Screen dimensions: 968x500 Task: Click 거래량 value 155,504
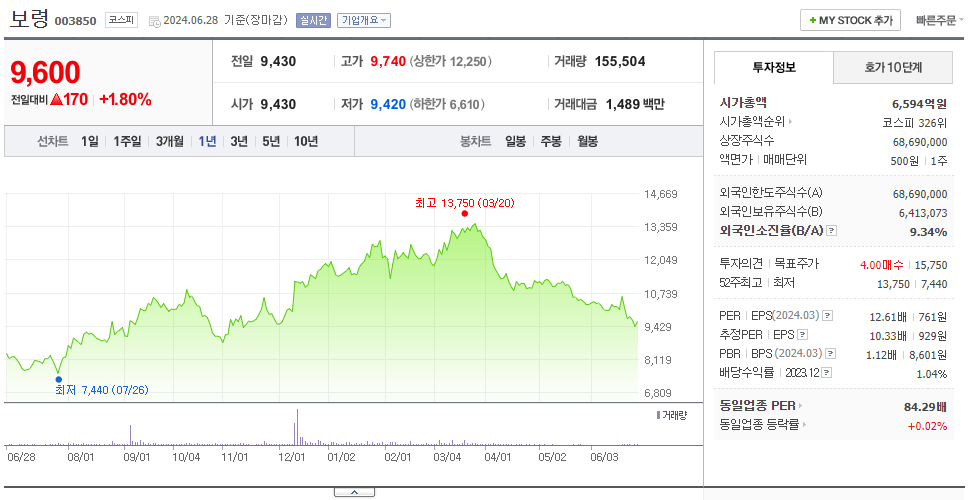click(x=620, y=61)
